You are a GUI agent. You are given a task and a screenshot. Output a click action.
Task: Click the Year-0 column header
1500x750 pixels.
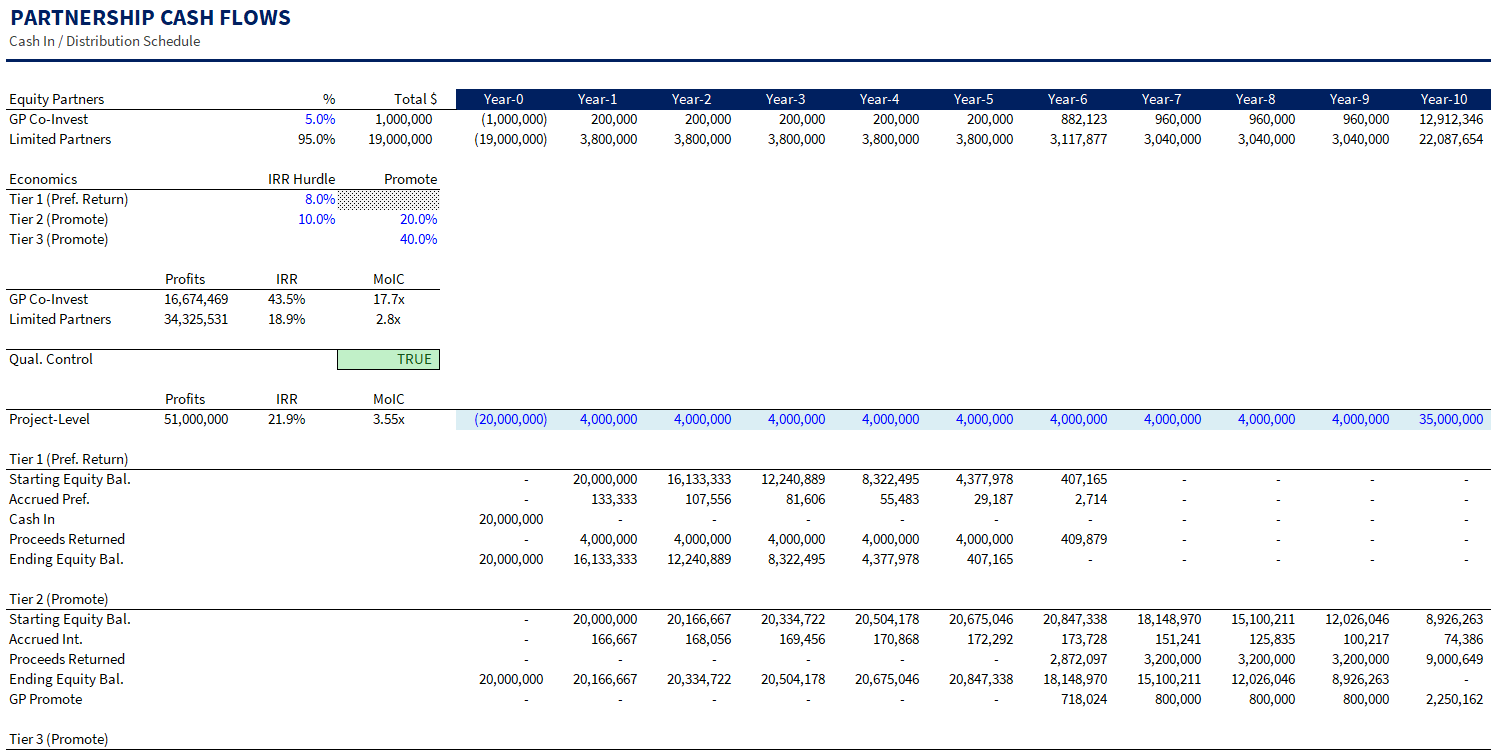(503, 99)
